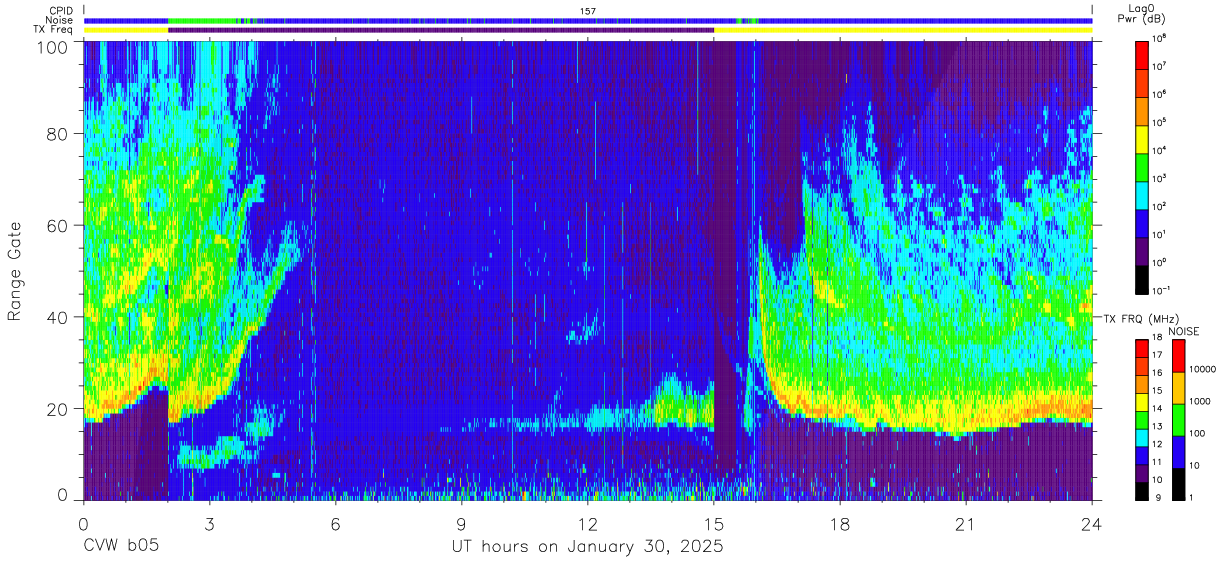
Task: Click the 10^4 tick on Lag0 Pwr scale
Action: [1159, 151]
